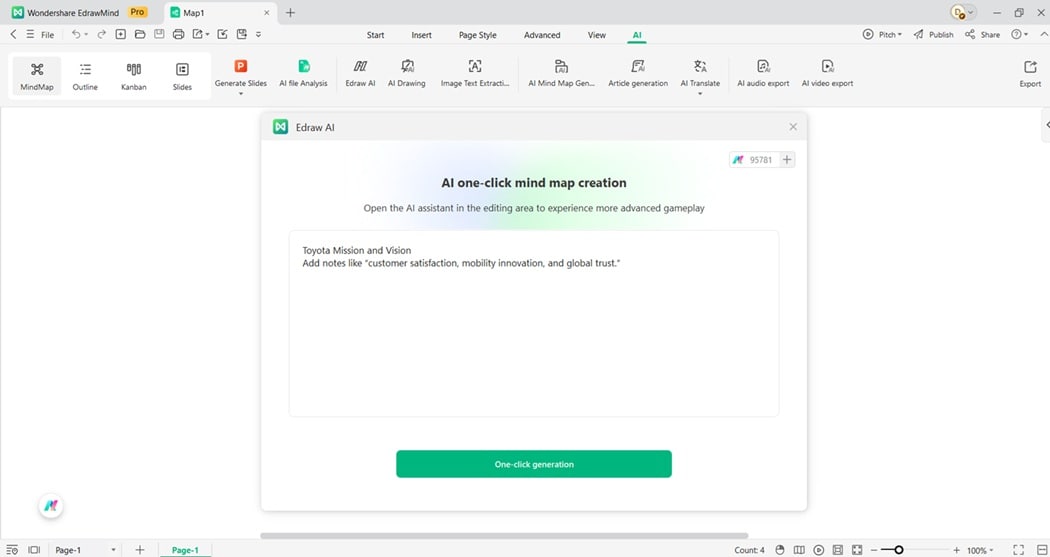
Task: Add a new page with plus button
Action: click(x=139, y=550)
